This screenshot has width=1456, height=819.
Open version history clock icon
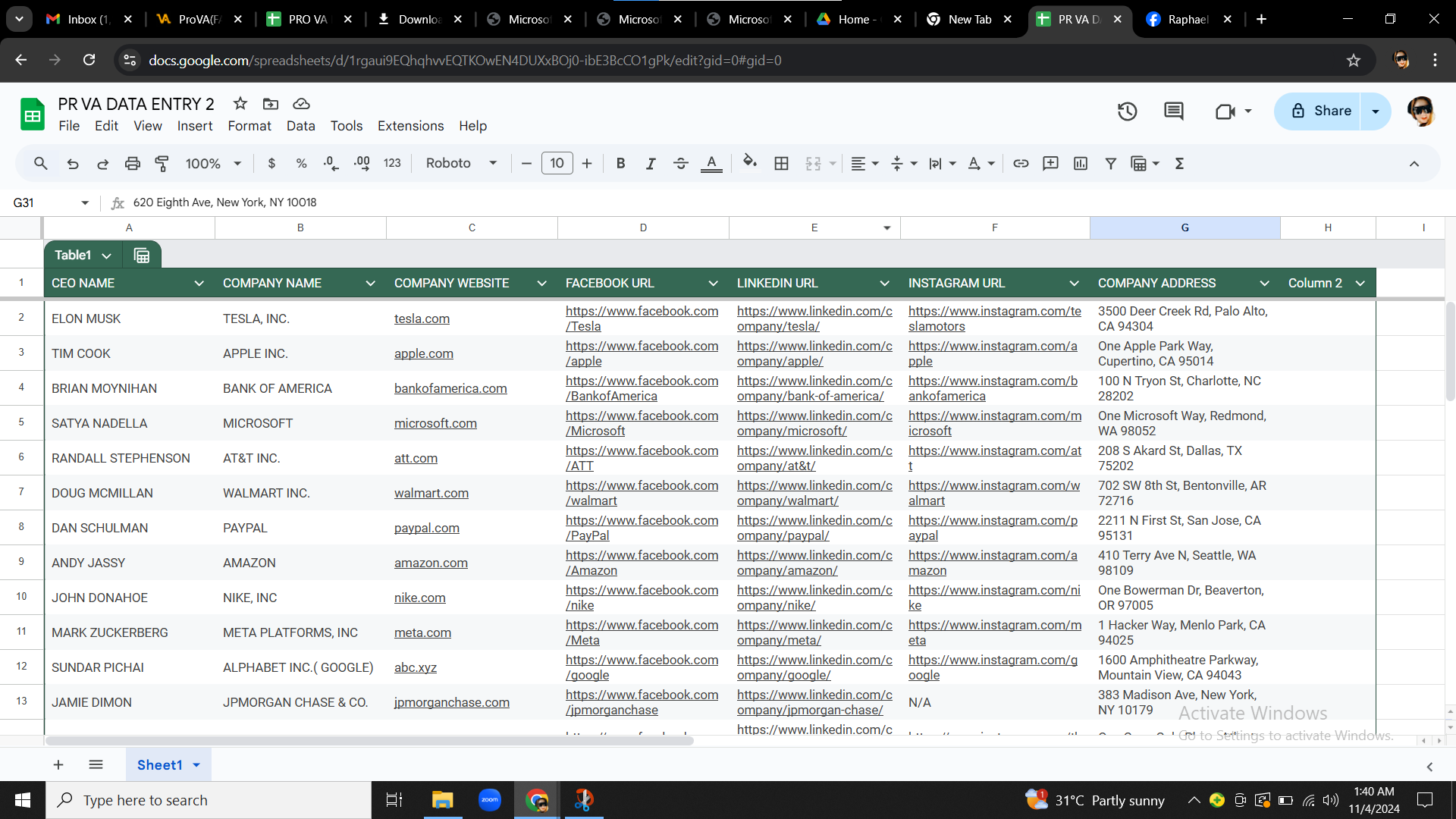[1127, 111]
